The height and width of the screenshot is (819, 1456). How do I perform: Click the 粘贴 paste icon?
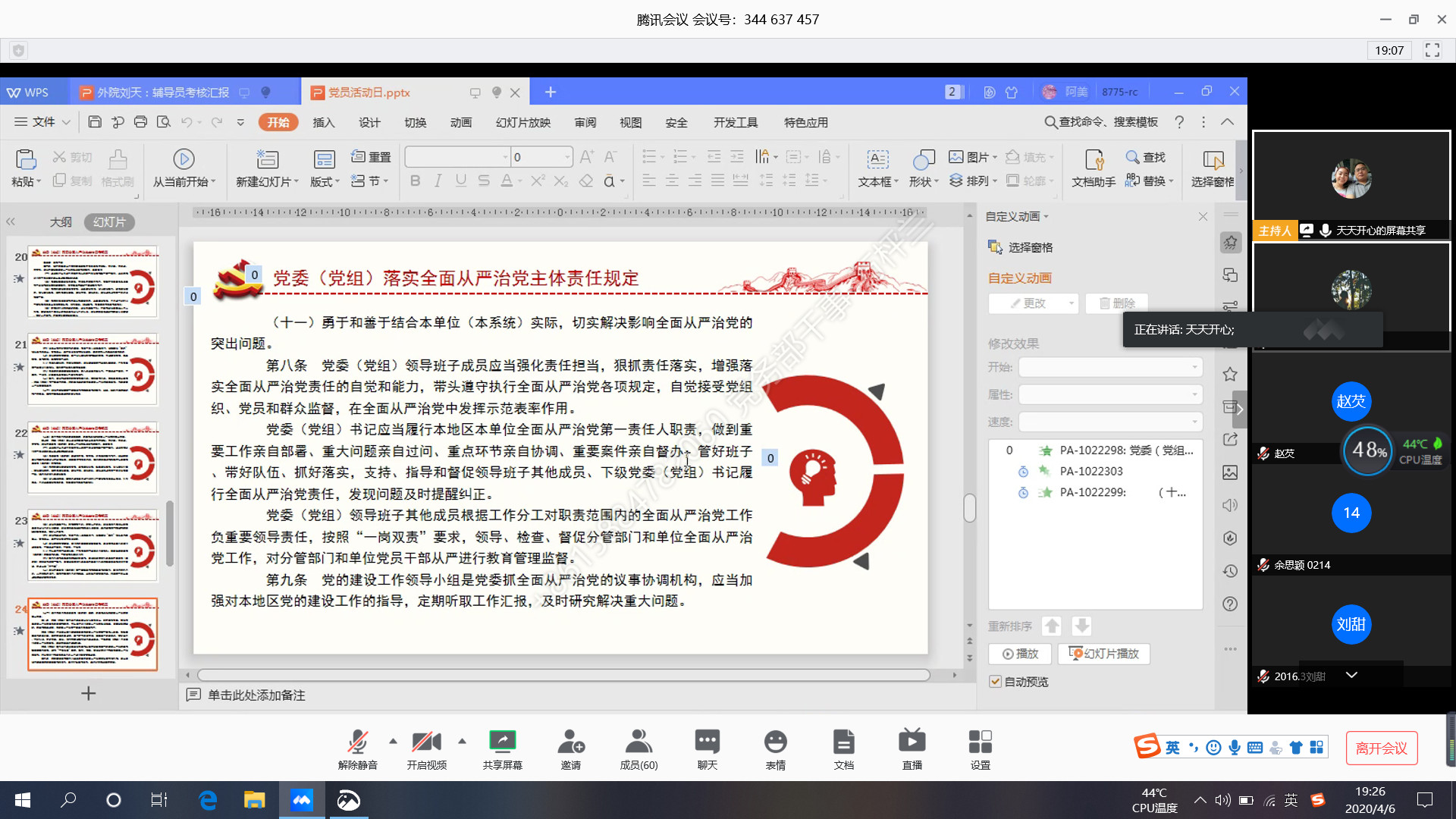(x=26, y=159)
